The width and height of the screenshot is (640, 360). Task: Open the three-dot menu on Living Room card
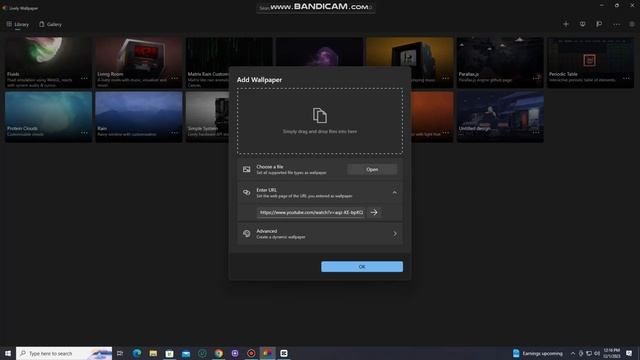coord(175,78)
